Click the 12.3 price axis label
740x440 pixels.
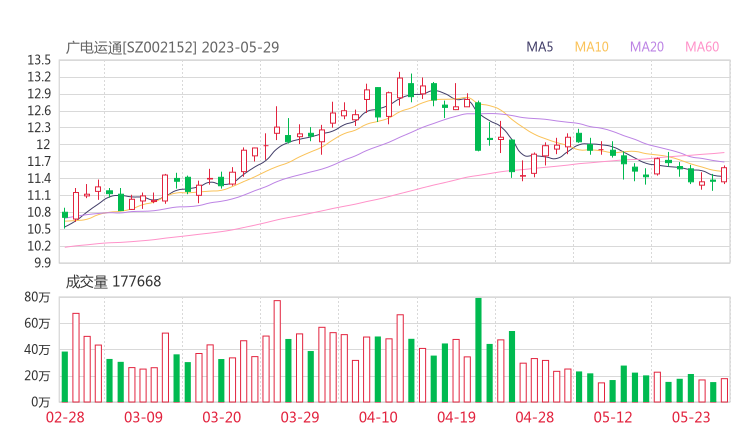(39, 127)
